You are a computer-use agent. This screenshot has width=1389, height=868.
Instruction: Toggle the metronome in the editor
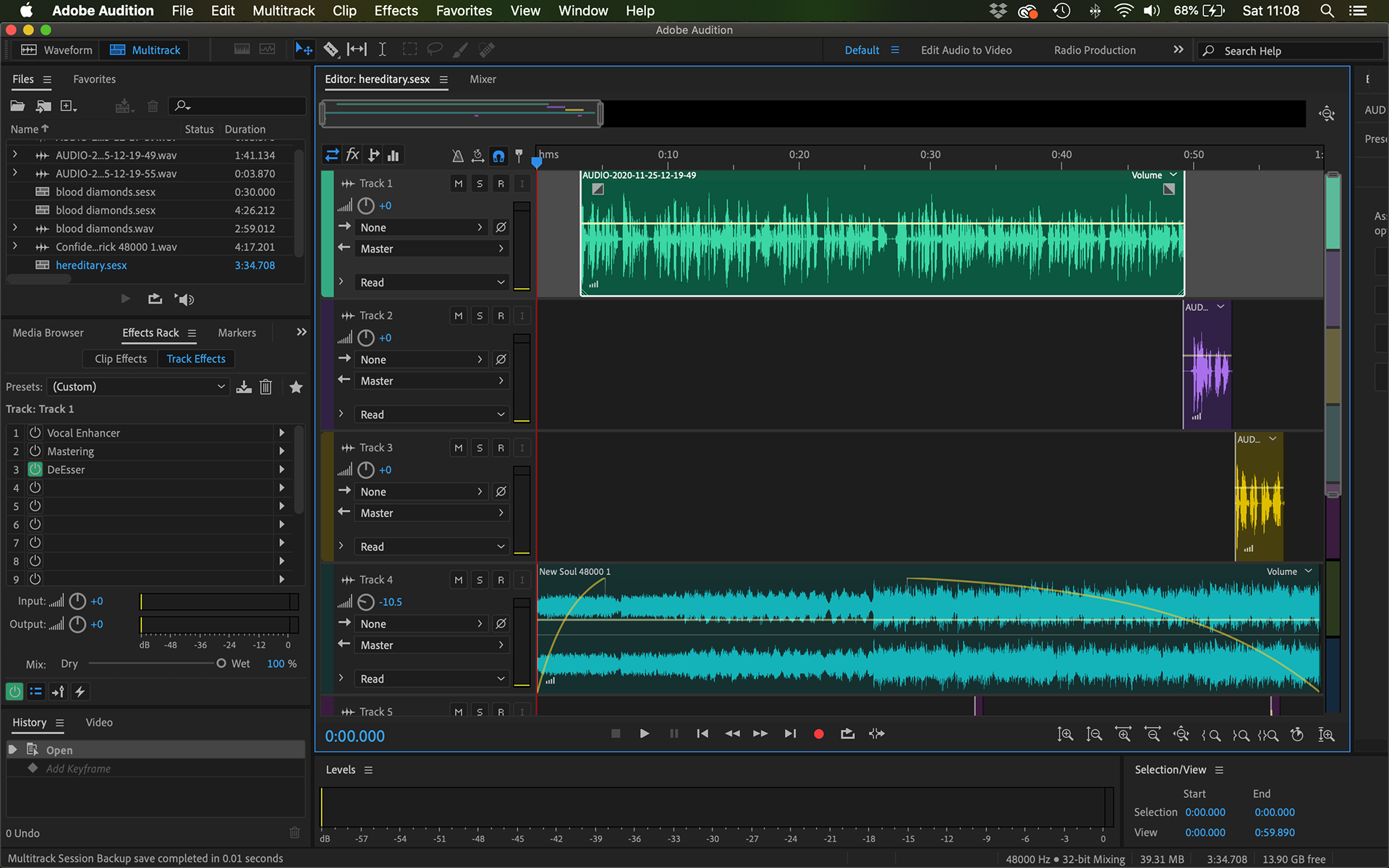[x=457, y=156]
